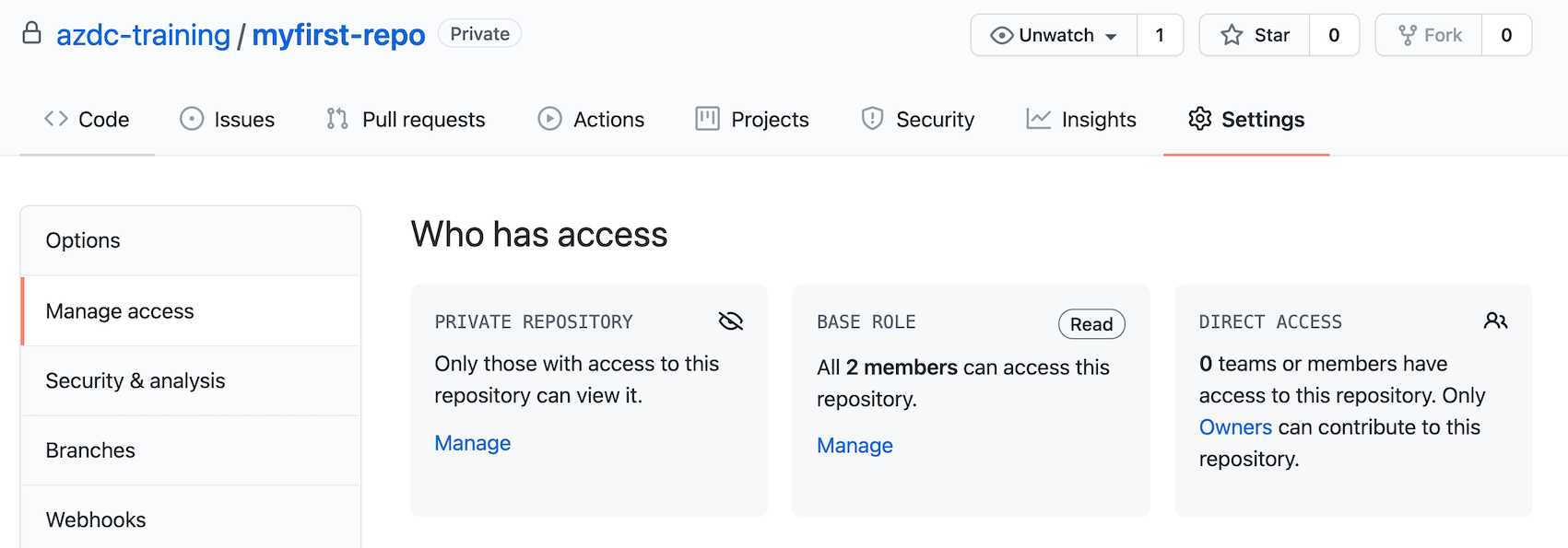This screenshot has height=548, width=1568.
Task: Fork the repository
Action: coord(1429,35)
